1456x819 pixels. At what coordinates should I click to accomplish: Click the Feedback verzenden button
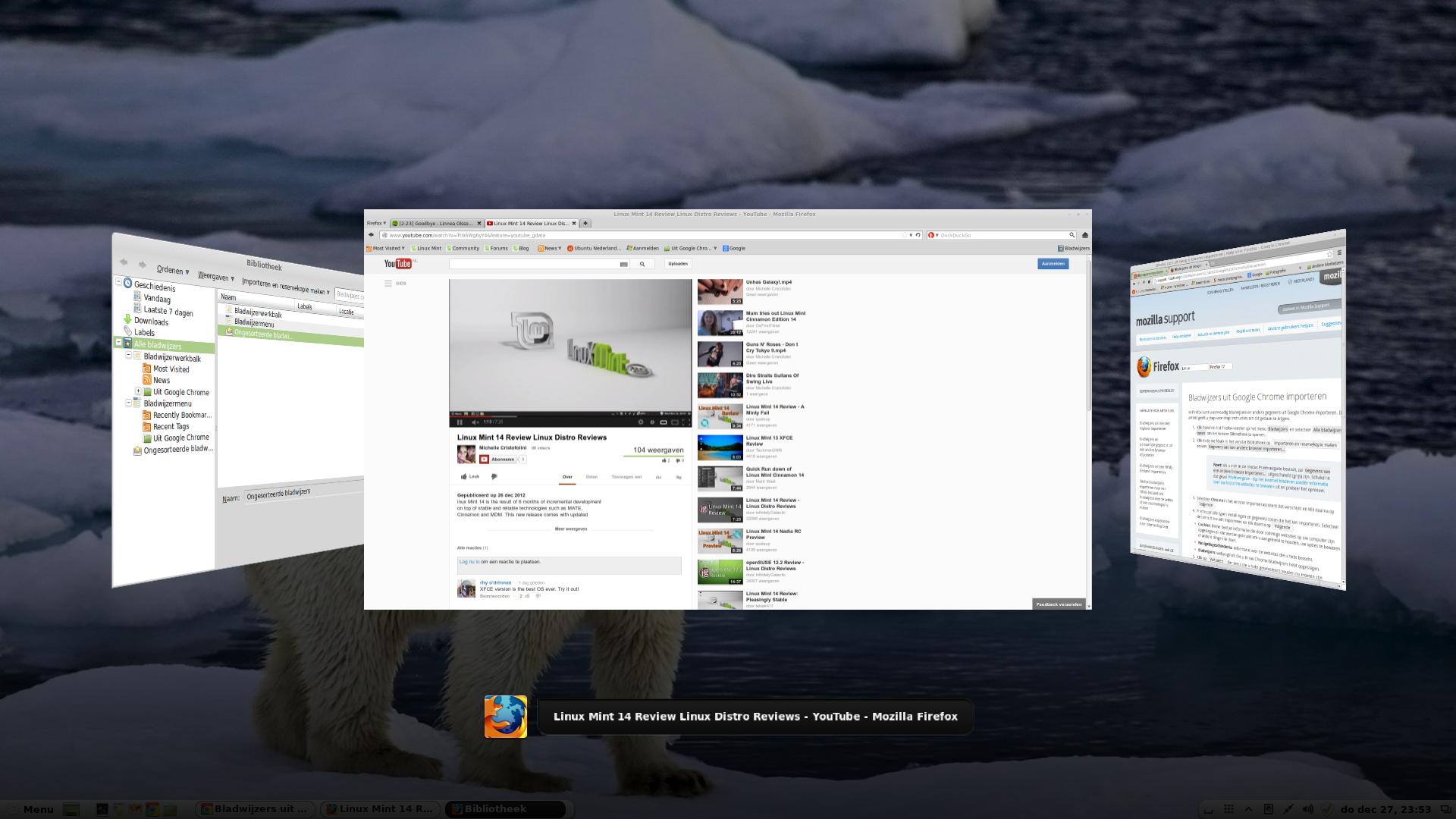click(x=1059, y=604)
